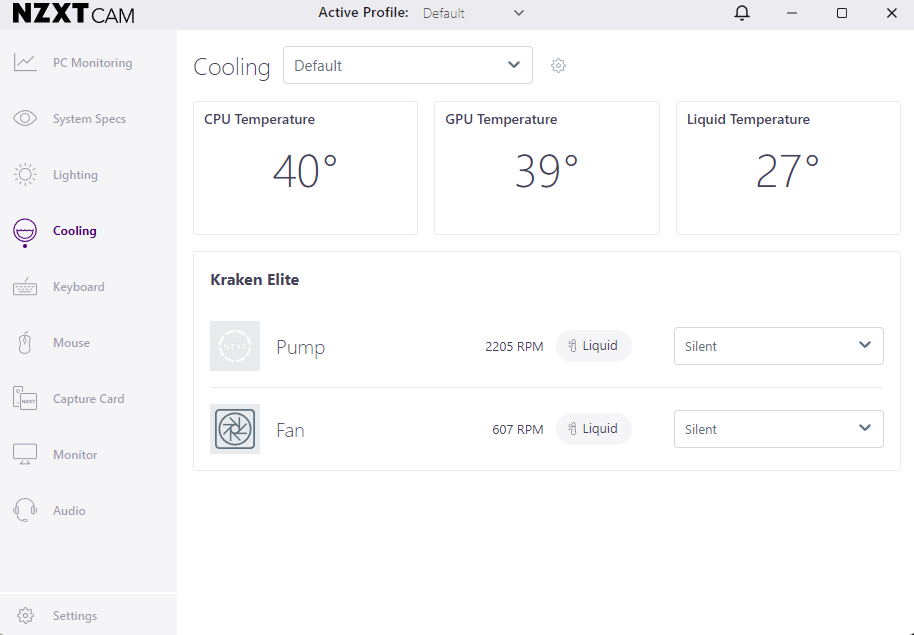Image resolution: width=914 pixels, height=635 pixels.
Task: Select the CPU Temperature card
Action: click(305, 167)
